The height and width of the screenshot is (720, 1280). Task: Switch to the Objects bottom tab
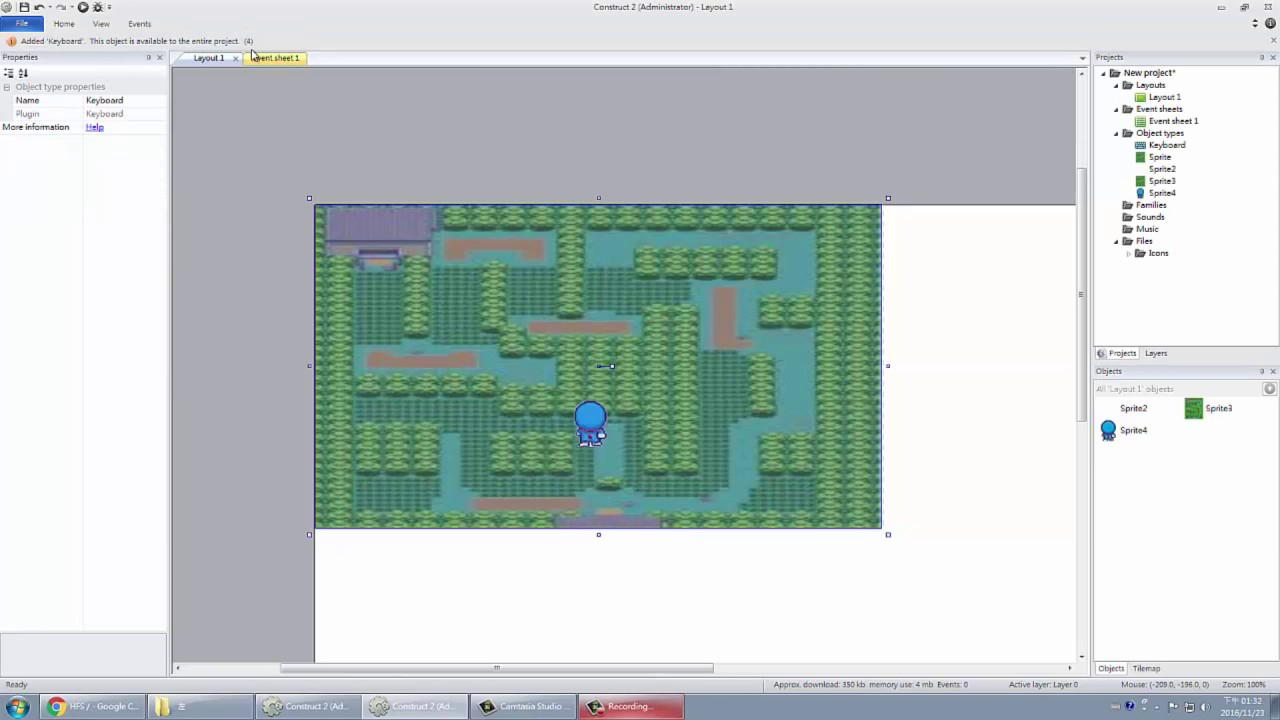[1111, 668]
